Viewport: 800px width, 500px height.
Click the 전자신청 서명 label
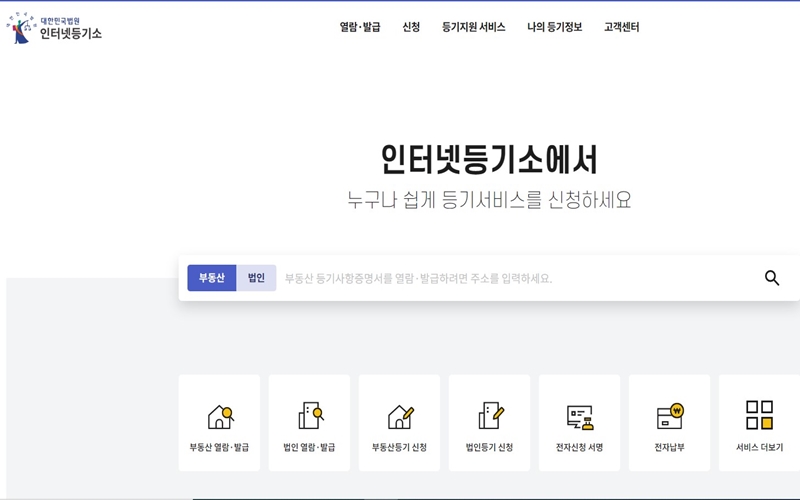pos(580,447)
